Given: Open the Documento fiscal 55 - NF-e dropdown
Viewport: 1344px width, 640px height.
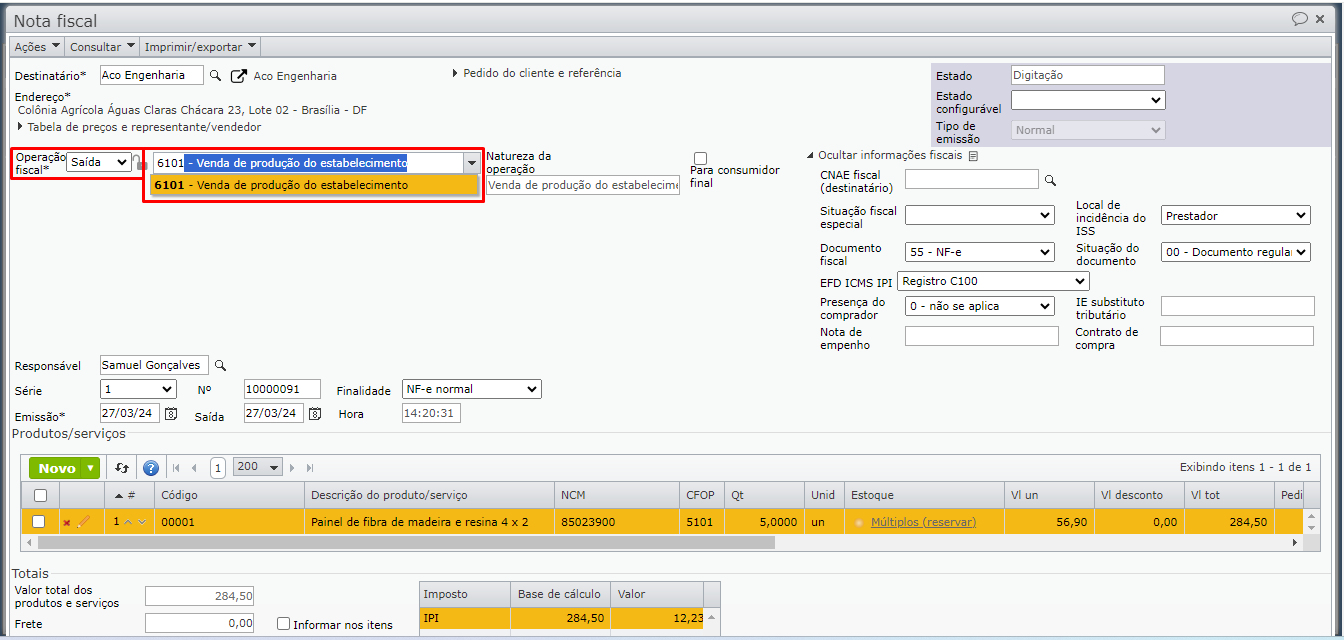Looking at the screenshot, I should pyautogui.click(x=980, y=252).
